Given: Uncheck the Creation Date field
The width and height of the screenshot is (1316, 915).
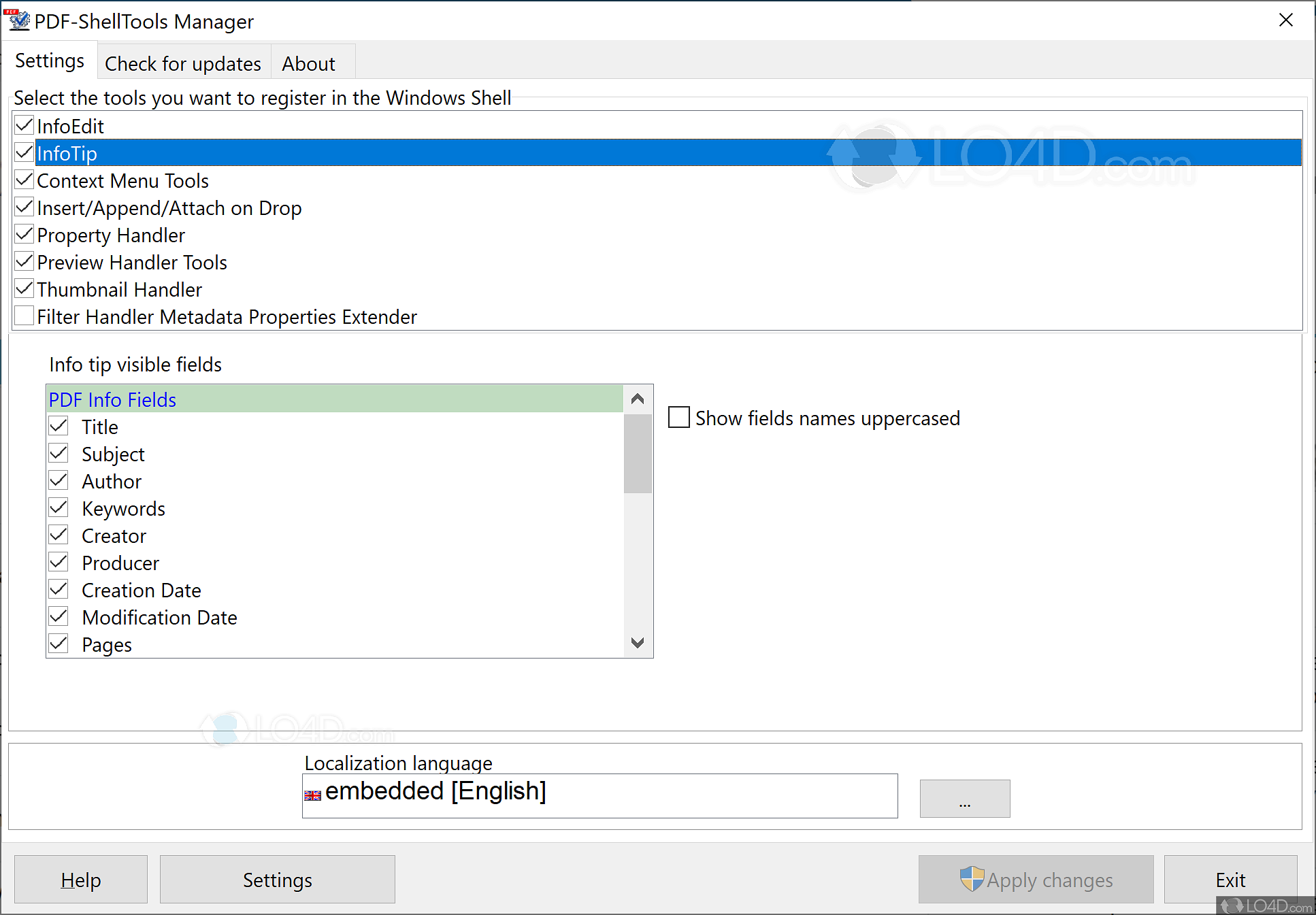Looking at the screenshot, I should (x=59, y=590).
